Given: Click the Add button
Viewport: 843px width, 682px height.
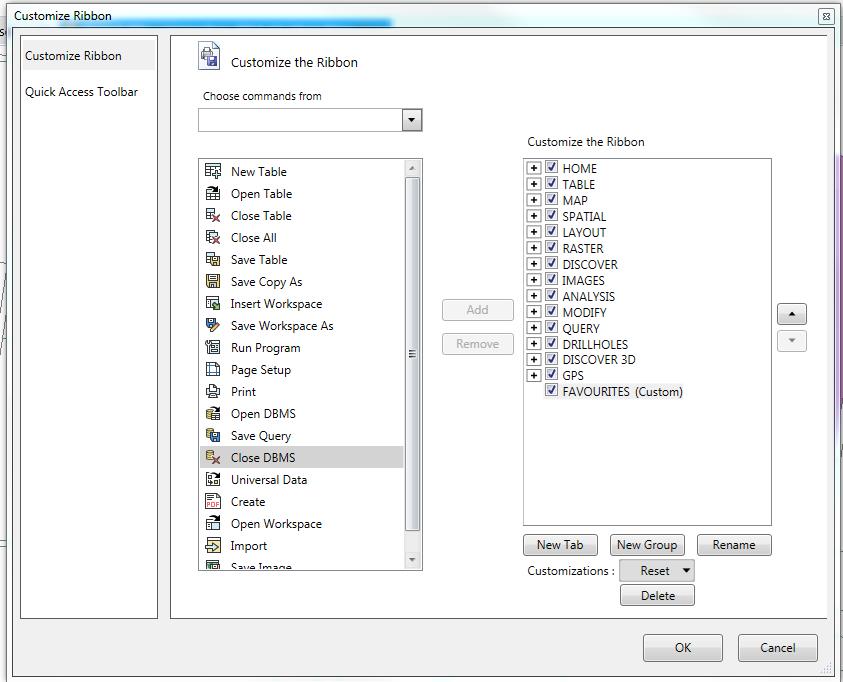Looking at the screenshot, I should tap(477, 310).
